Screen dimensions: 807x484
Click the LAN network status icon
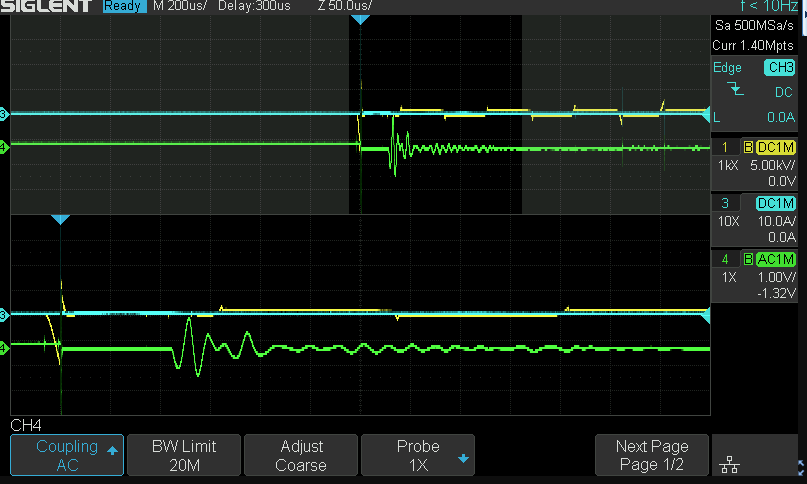pyautogui.click(x=729, y=464)
